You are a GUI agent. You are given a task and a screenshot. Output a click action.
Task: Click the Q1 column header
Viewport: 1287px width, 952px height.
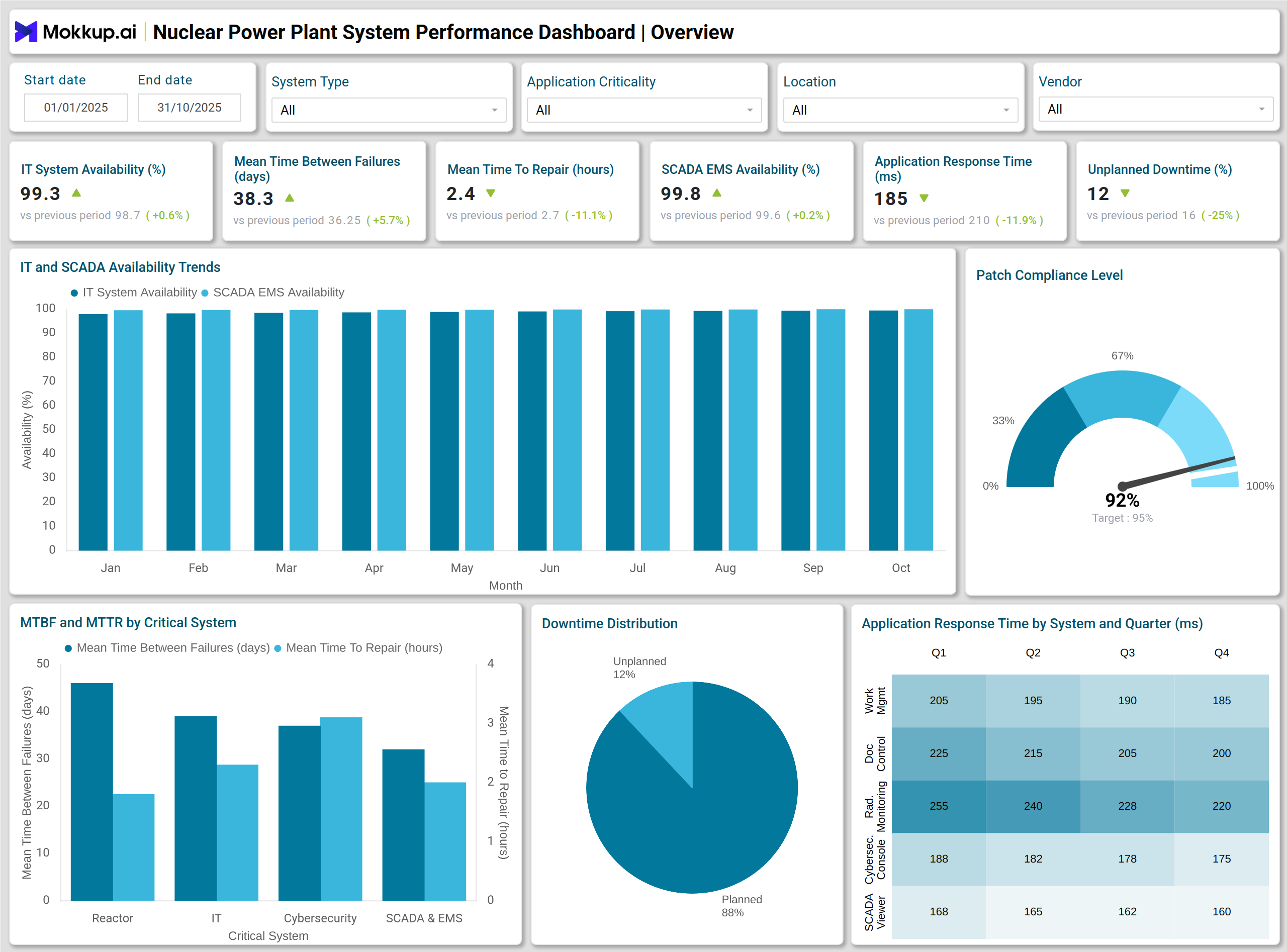click(939, 653)
